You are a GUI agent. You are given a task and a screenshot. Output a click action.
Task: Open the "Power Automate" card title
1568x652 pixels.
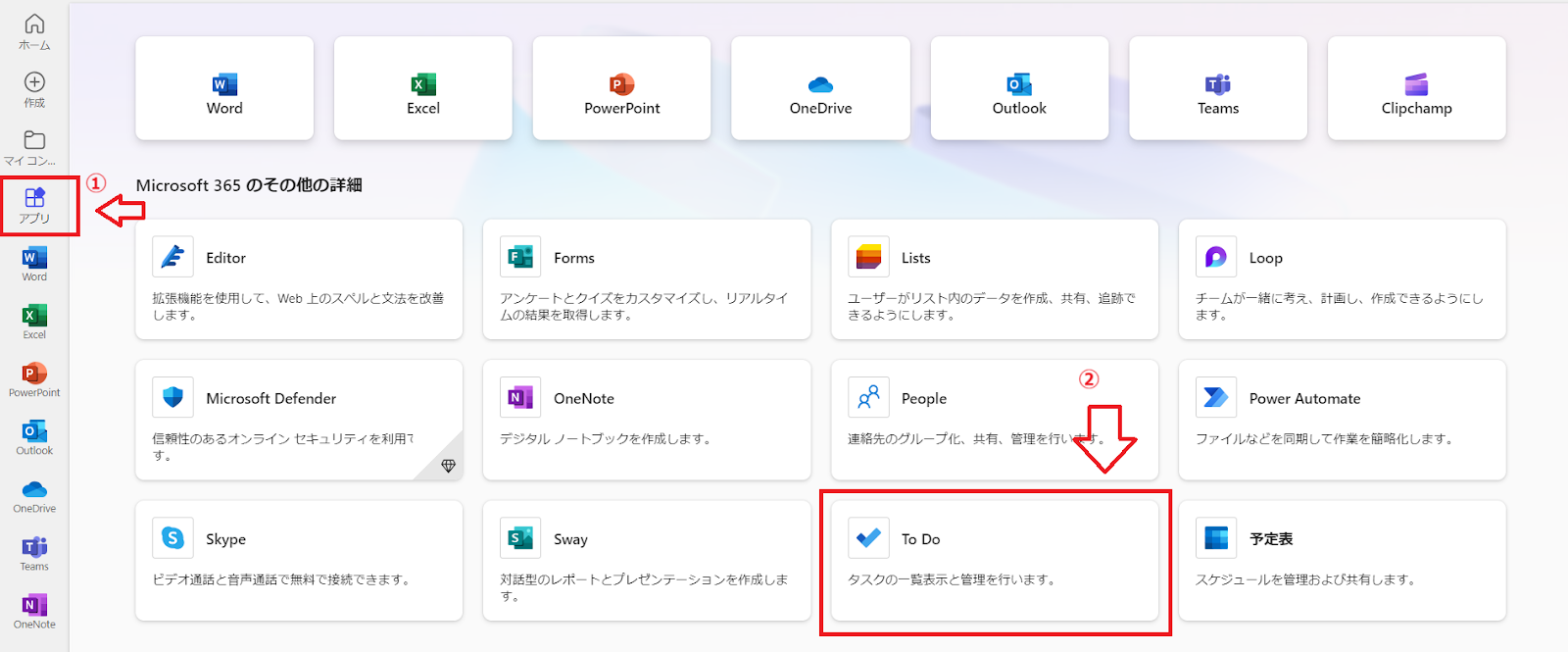click(1305, 398)
